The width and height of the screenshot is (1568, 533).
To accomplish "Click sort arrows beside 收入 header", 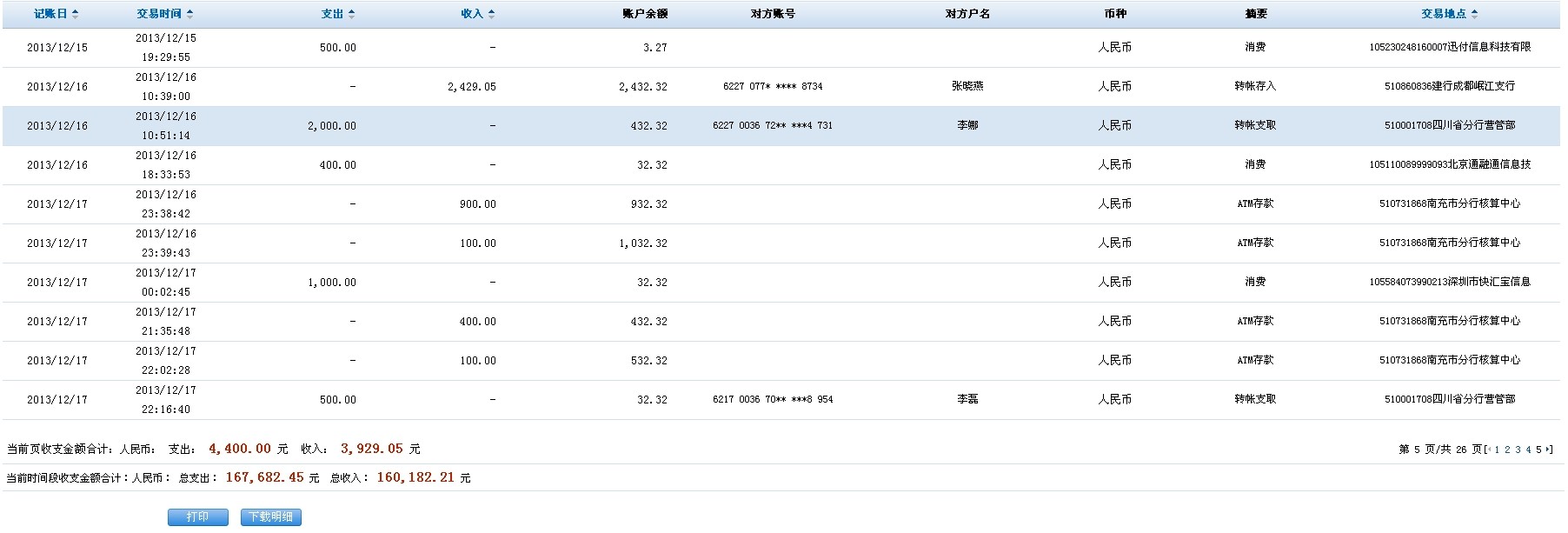I will (x=492, y=14).
